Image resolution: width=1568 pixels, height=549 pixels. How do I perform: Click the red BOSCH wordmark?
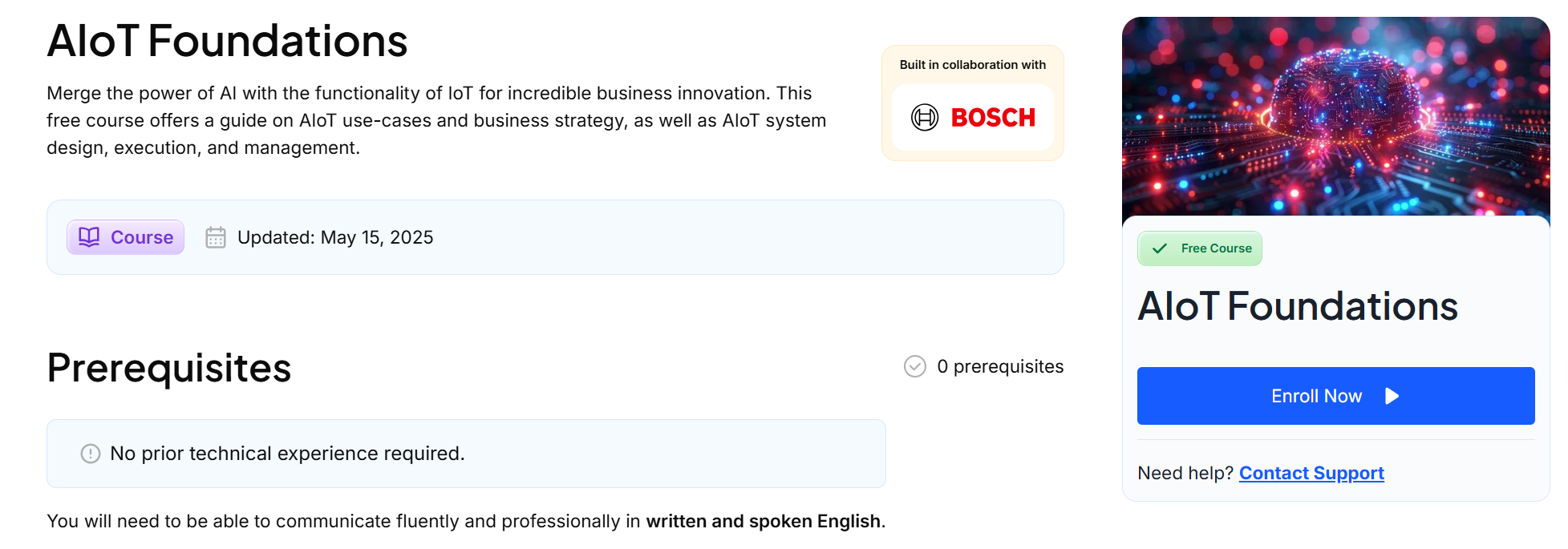click(x=993, y=118)
